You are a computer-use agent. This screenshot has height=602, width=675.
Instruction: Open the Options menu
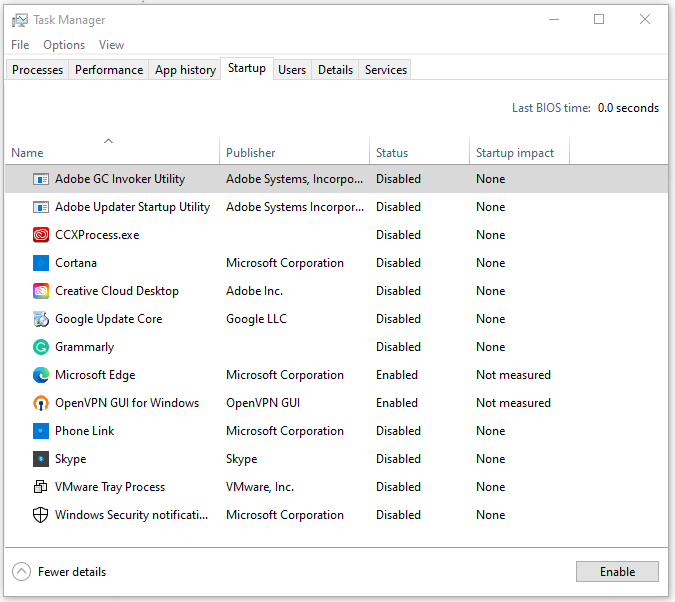pyautogui.click(x=64, y=45)
